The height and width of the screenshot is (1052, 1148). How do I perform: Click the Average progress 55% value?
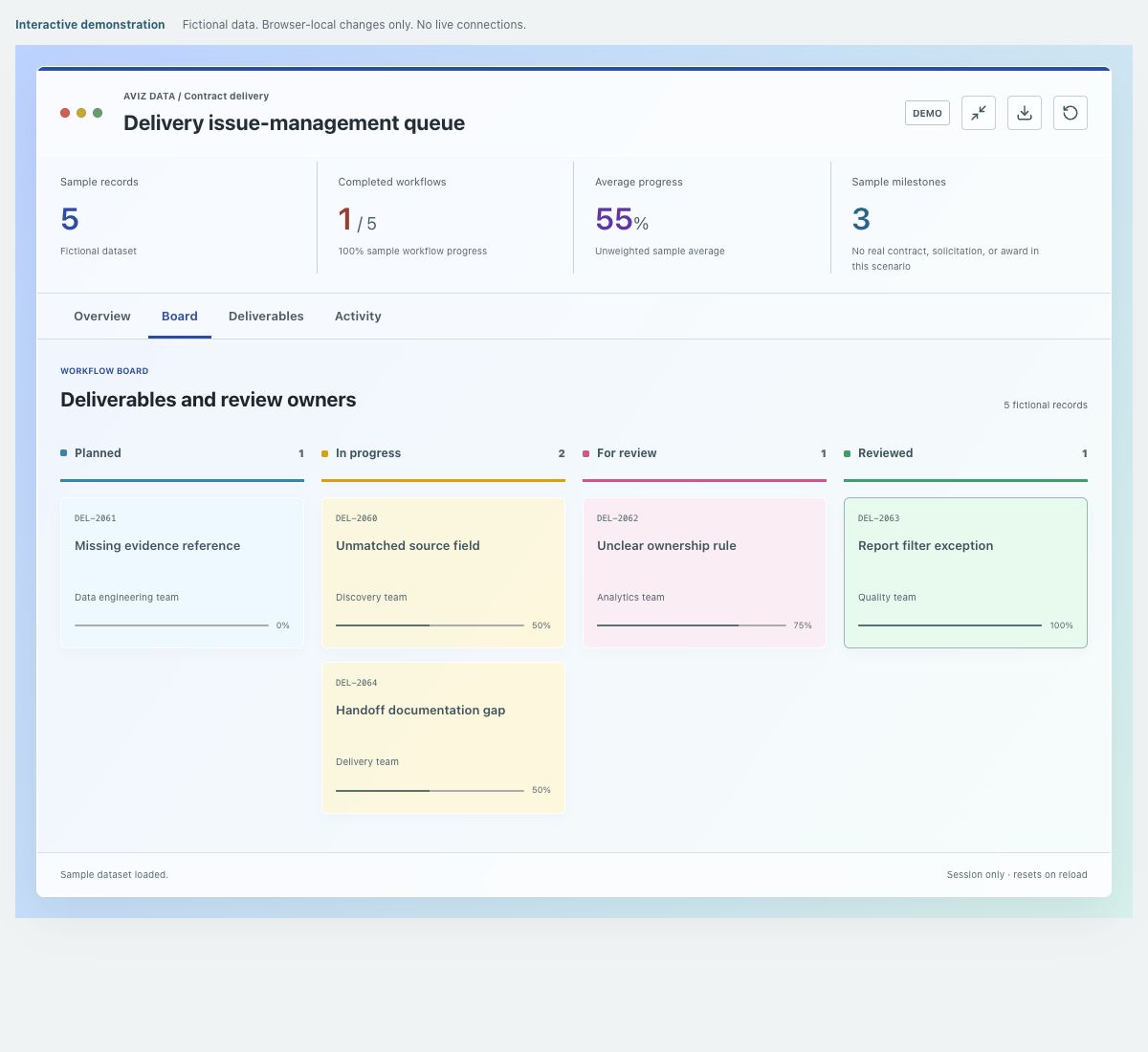pos(622,220)
